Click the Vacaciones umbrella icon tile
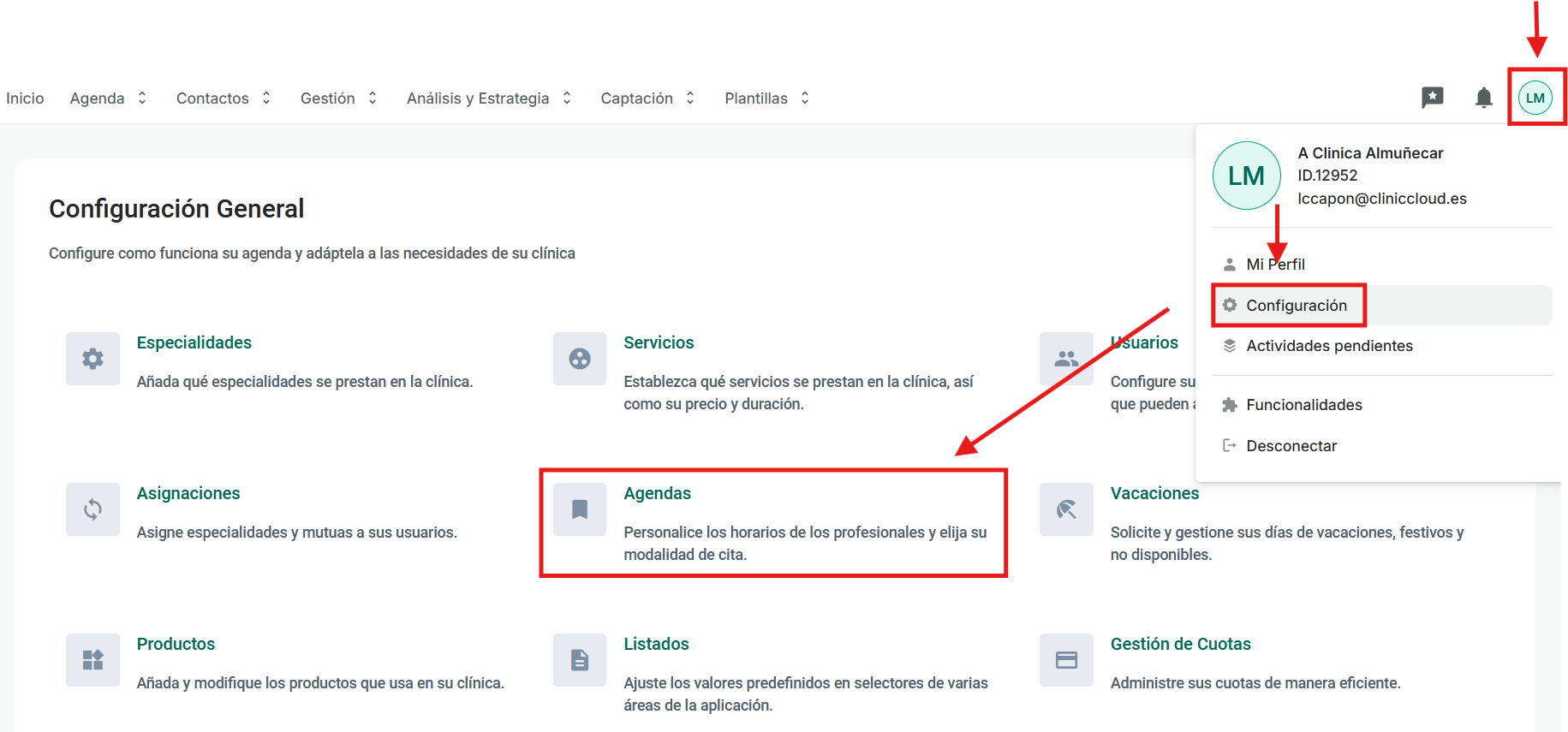This screenshot has width=1568, height=732. [x=1066, y=509]
